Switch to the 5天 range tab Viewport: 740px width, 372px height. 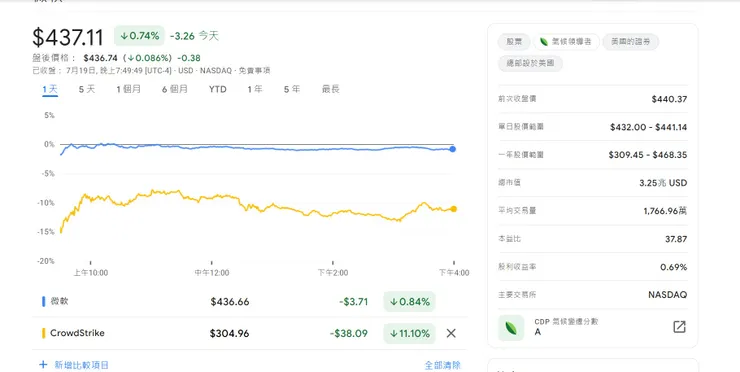pyautogui.click(x=87, y=89)
